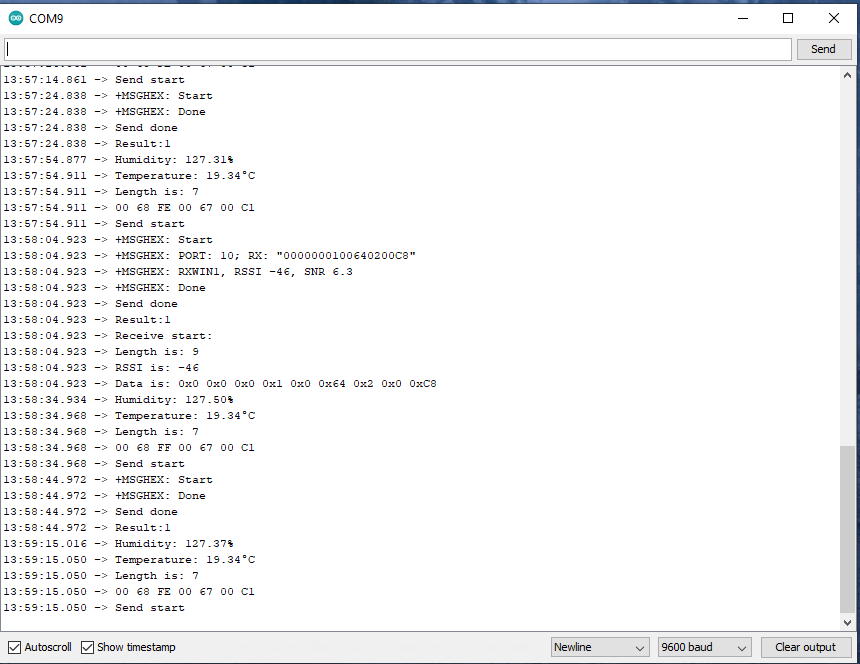Uncheck the Show timestamp checkbox
The width and height of the screenshot is (860, 664).
pyautogui.click(x=88, y=647)
